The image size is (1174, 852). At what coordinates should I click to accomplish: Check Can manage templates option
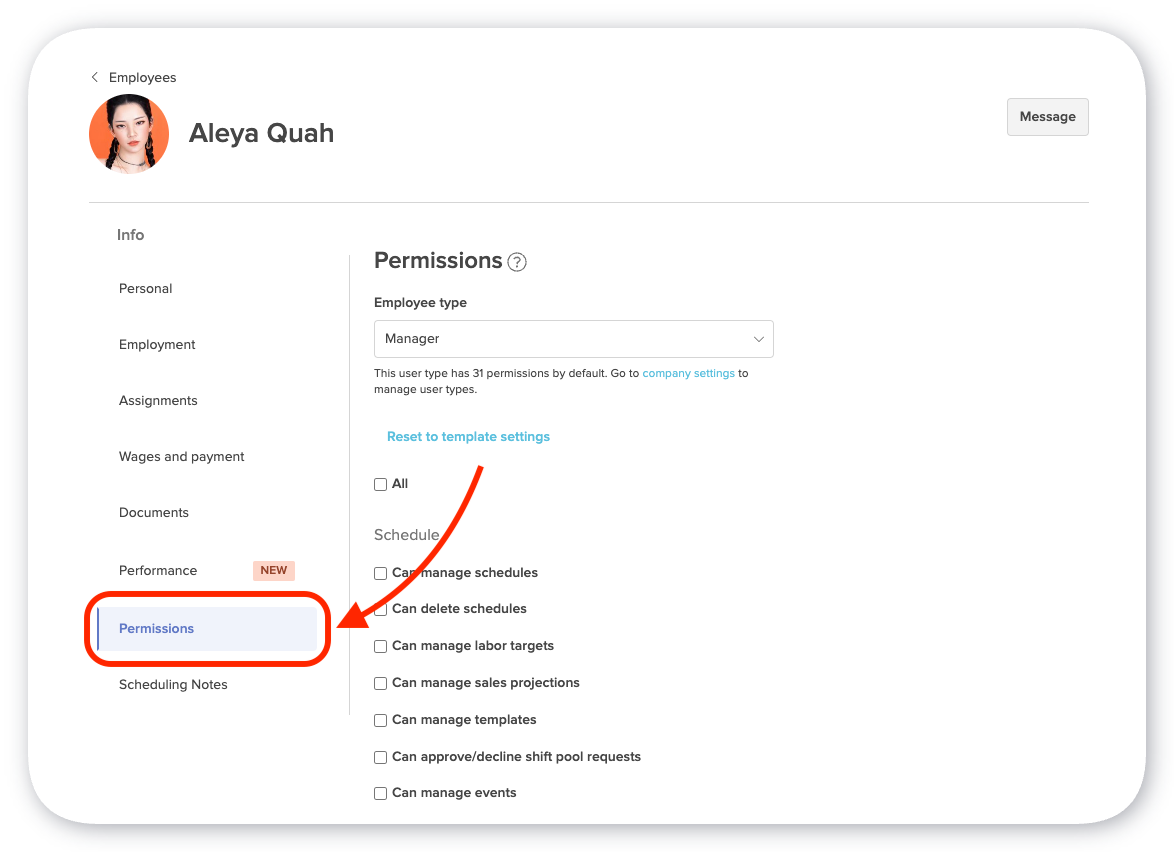(x=380, y=720)
